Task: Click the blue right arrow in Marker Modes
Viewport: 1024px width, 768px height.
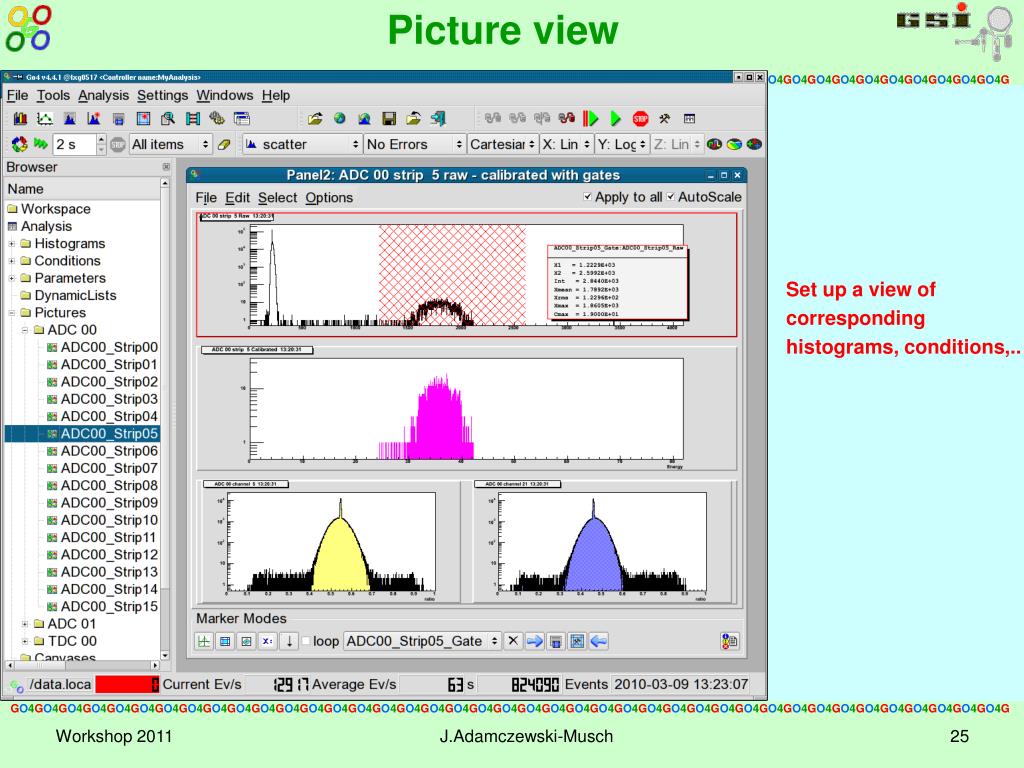Action: 535,641
